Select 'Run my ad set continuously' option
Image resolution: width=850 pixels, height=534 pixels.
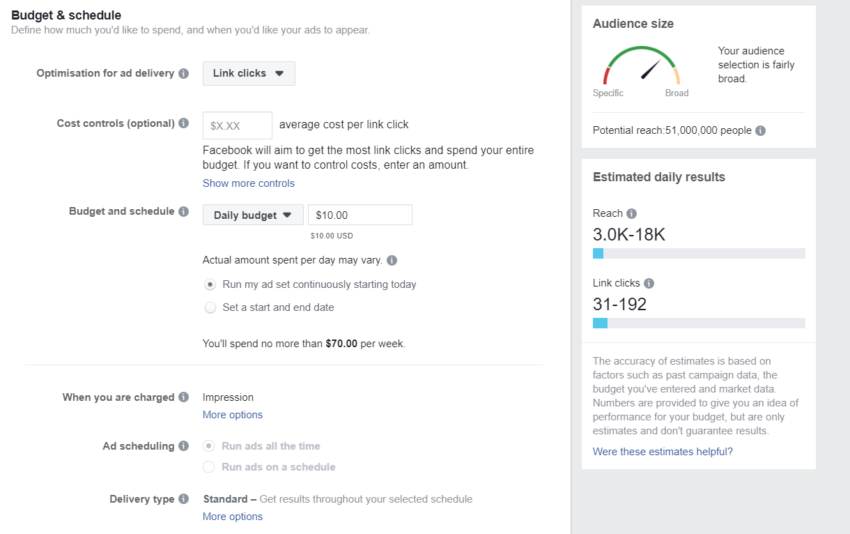click(x=210, y=284)
